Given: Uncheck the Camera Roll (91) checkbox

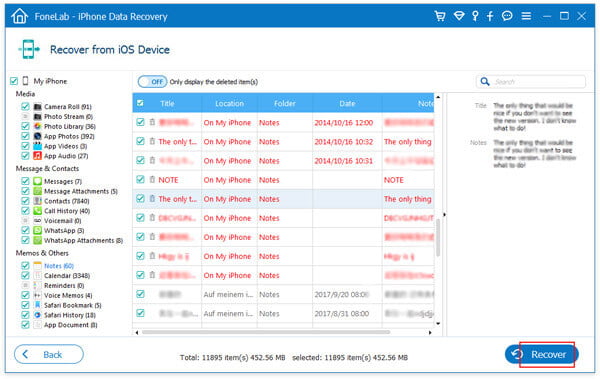Looking at the screenshot, I should [x=25, y=106].
